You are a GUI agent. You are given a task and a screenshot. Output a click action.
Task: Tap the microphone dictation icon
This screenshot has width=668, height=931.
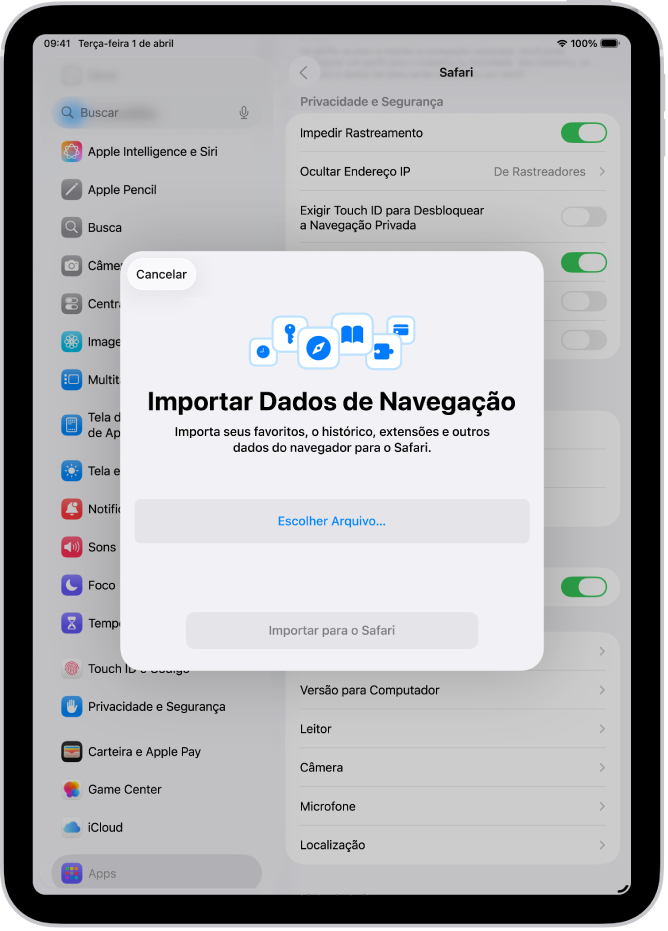click(x=243, y=113)
